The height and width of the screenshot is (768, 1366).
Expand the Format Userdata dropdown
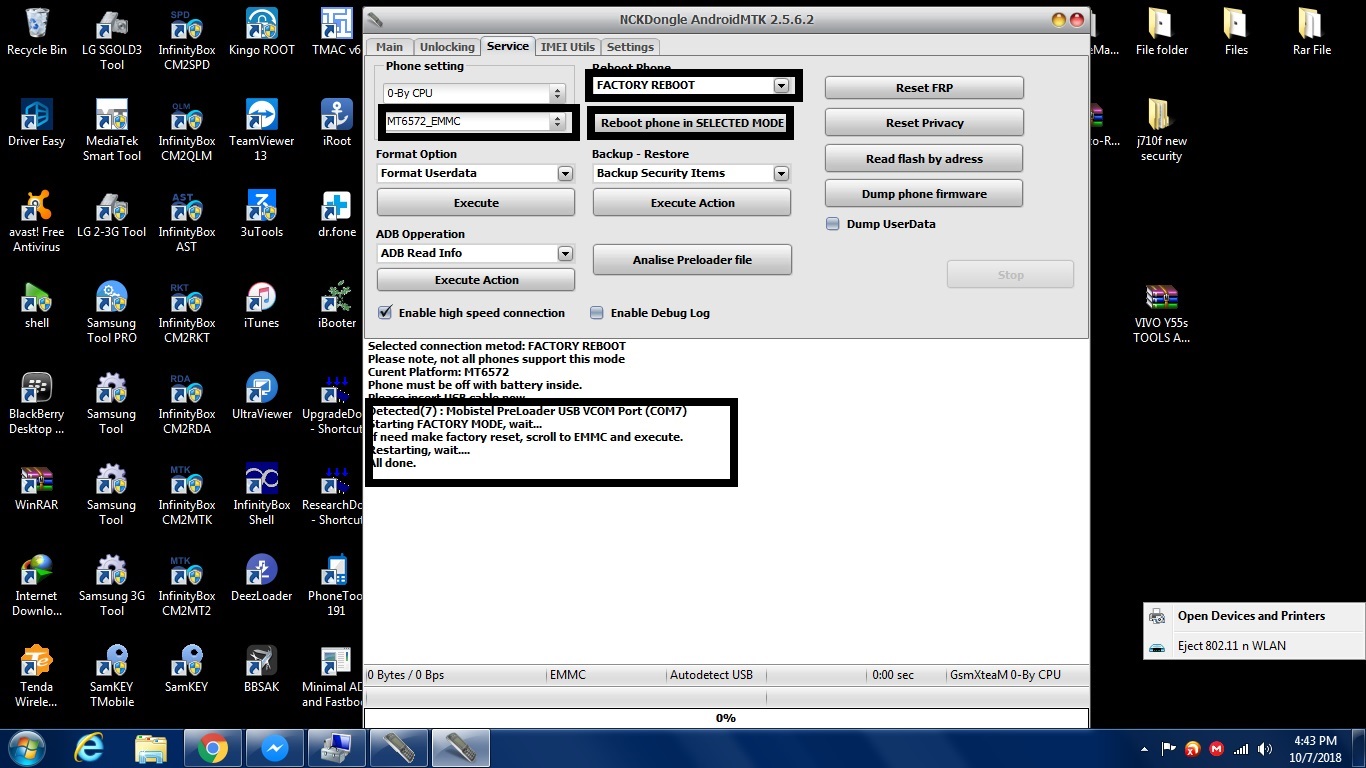pos(475,173)
